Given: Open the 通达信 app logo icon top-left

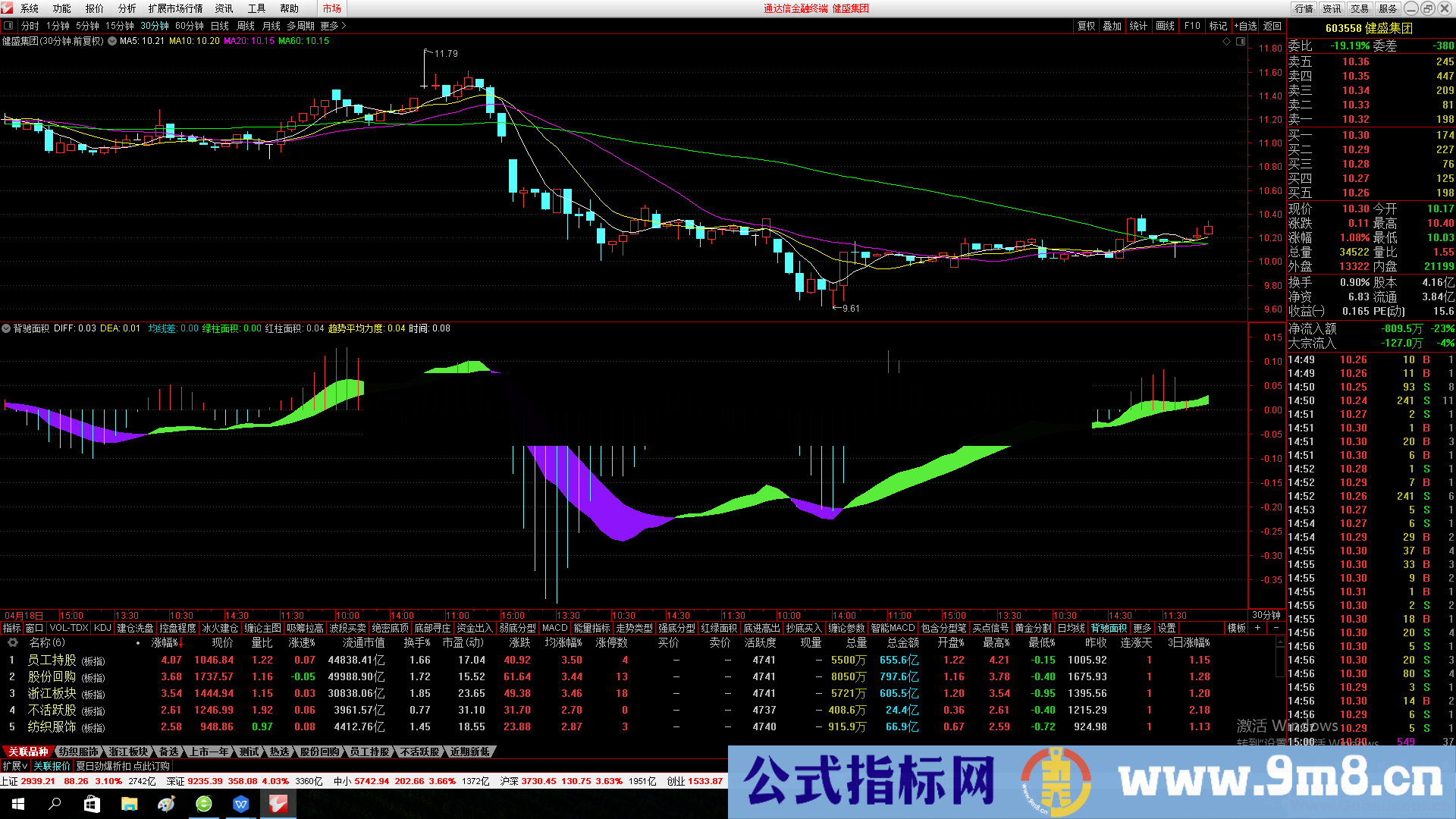Looking at the screenshot, I should 8,8.
